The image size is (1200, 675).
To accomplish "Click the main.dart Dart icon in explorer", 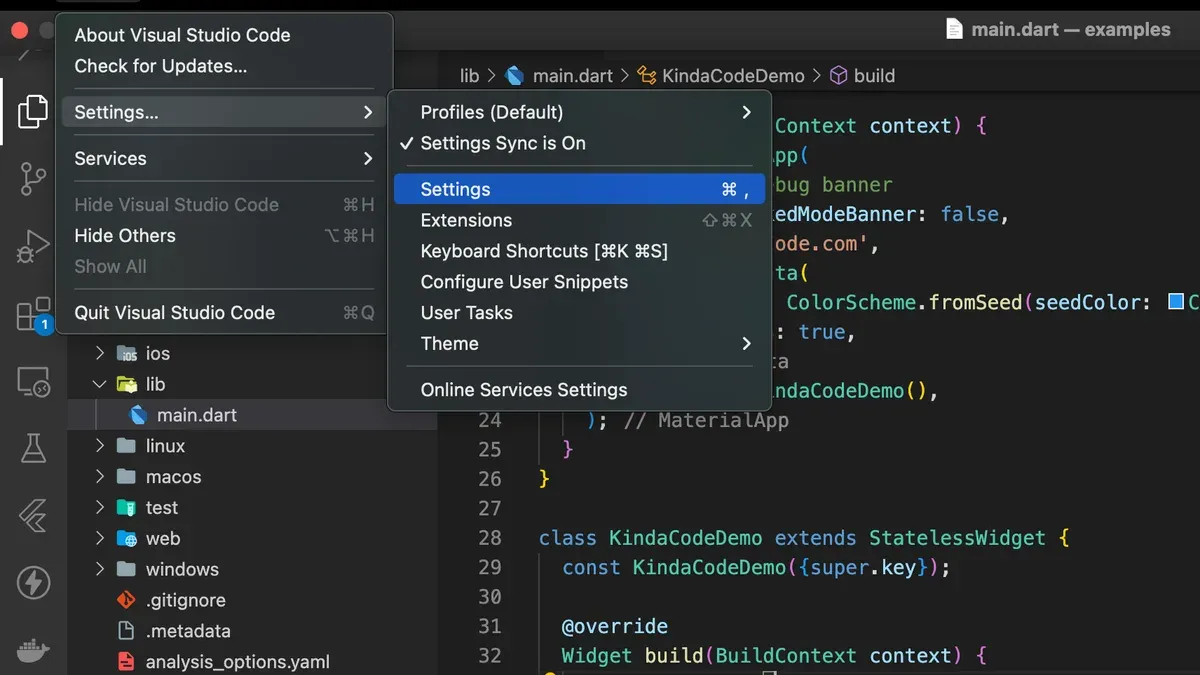I will pyautogui.click(x=138, y=415).
